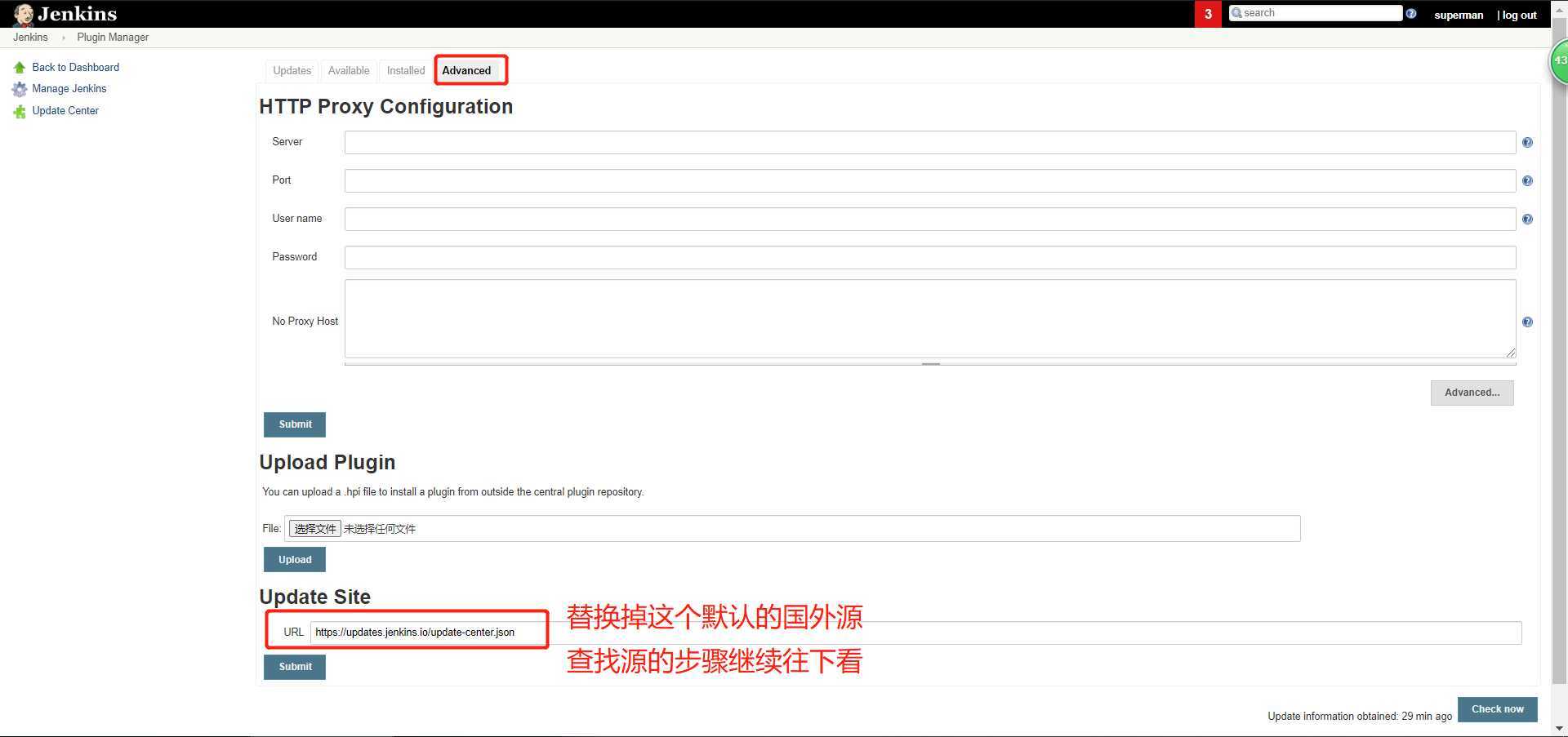The width and height of the screenshot is (1568, 737).
Task: Click the Update Center puzzle icon
Action: [20, 111]
